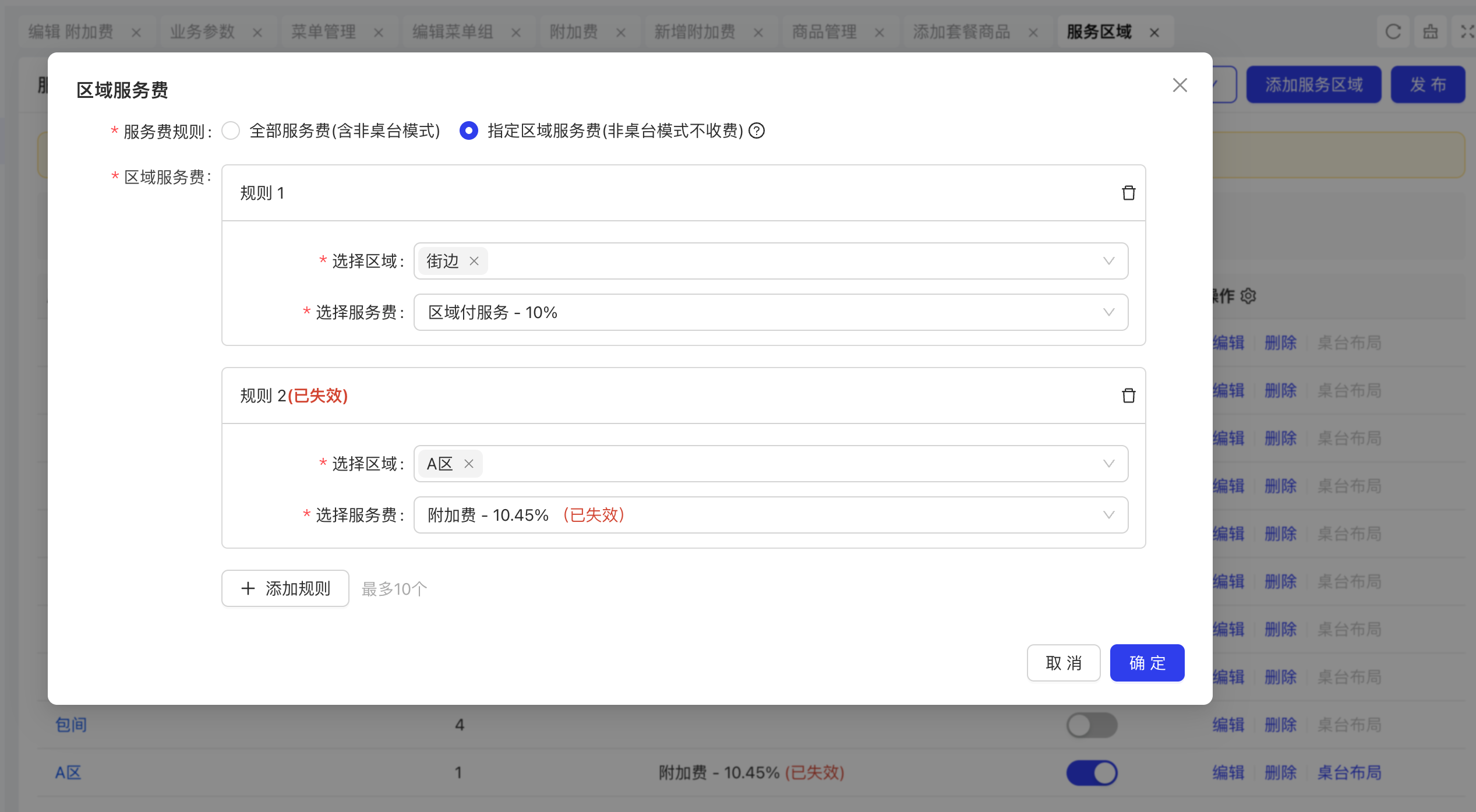
Task: Click the 添加规则 button
Action: pos(285,588)
